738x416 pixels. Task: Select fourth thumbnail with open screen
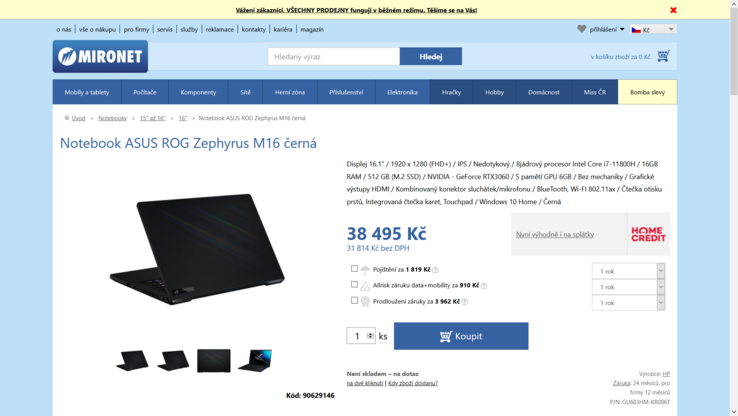point(255,360)
